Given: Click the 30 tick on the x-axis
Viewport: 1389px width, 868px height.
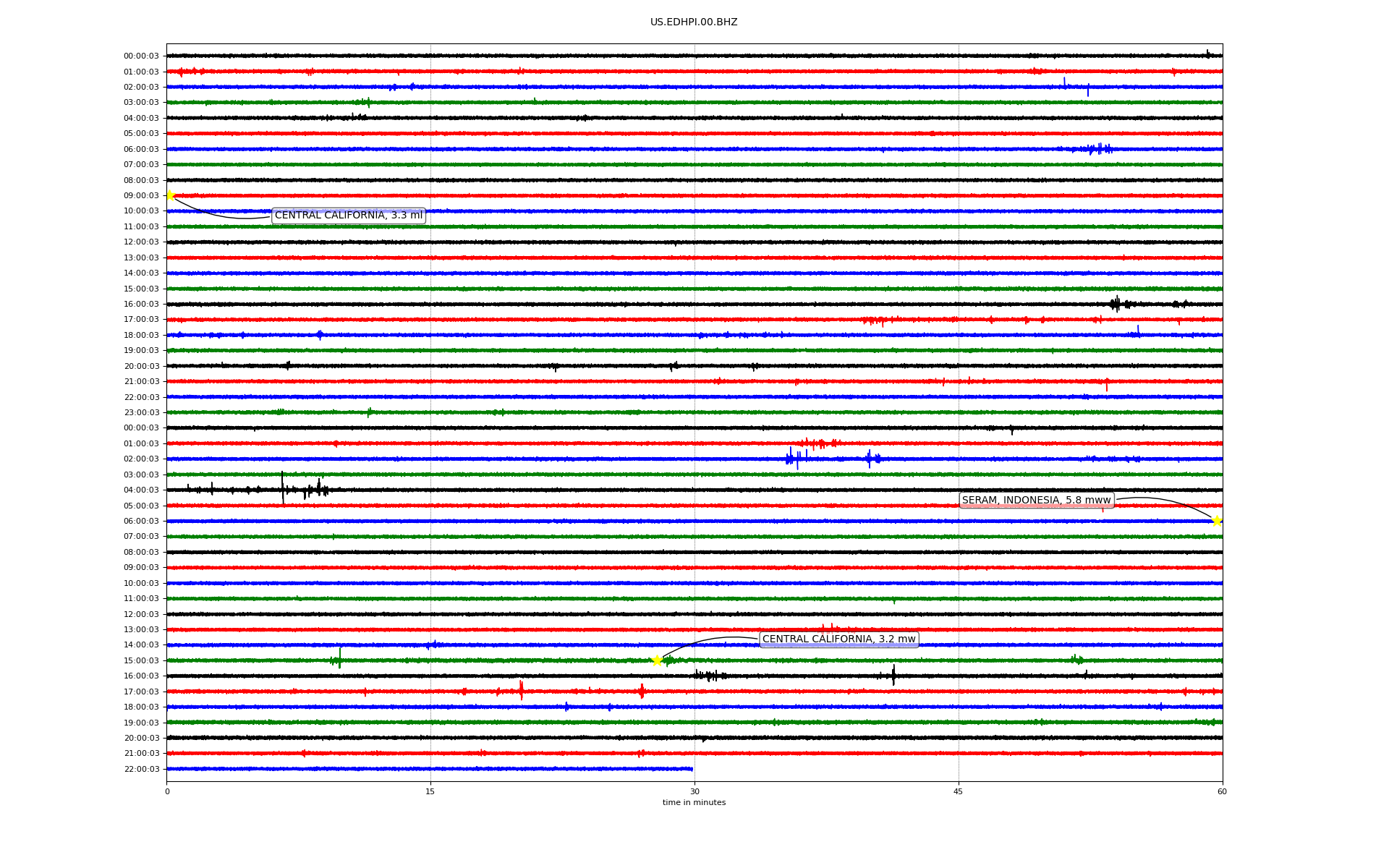Looking at the screenshot, I should click(x=694, y=791).
